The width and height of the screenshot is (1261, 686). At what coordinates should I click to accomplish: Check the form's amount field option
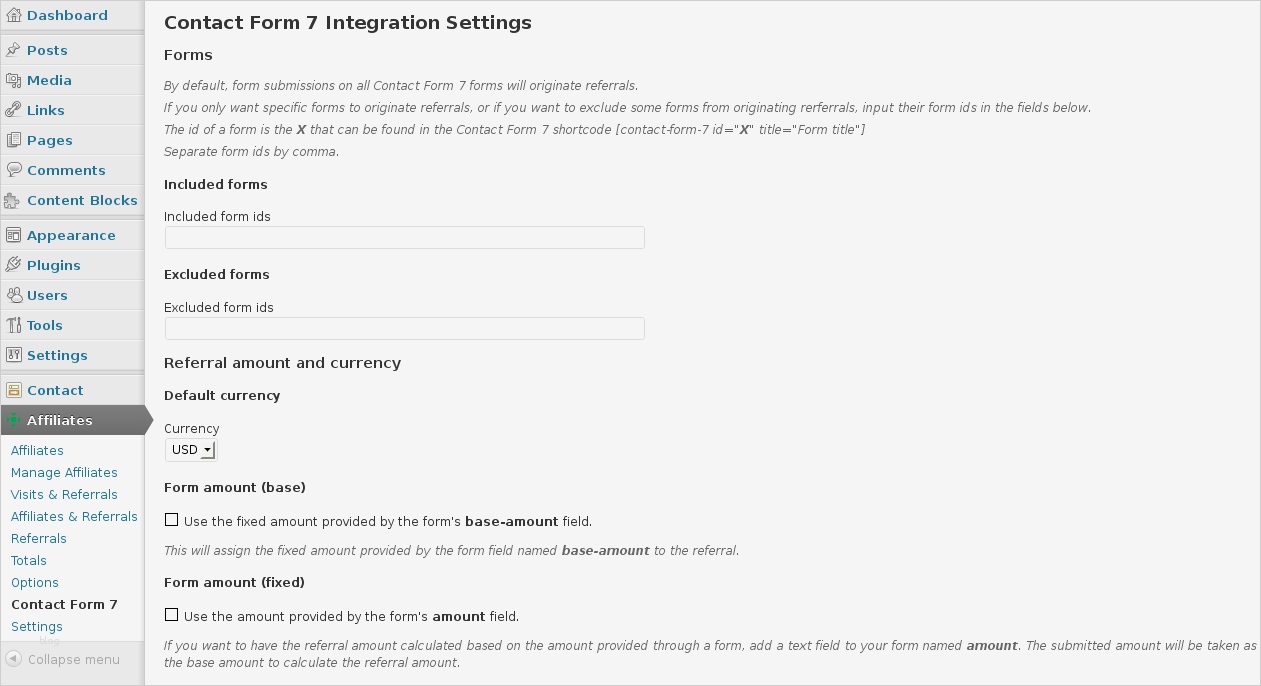coord(172,615)
